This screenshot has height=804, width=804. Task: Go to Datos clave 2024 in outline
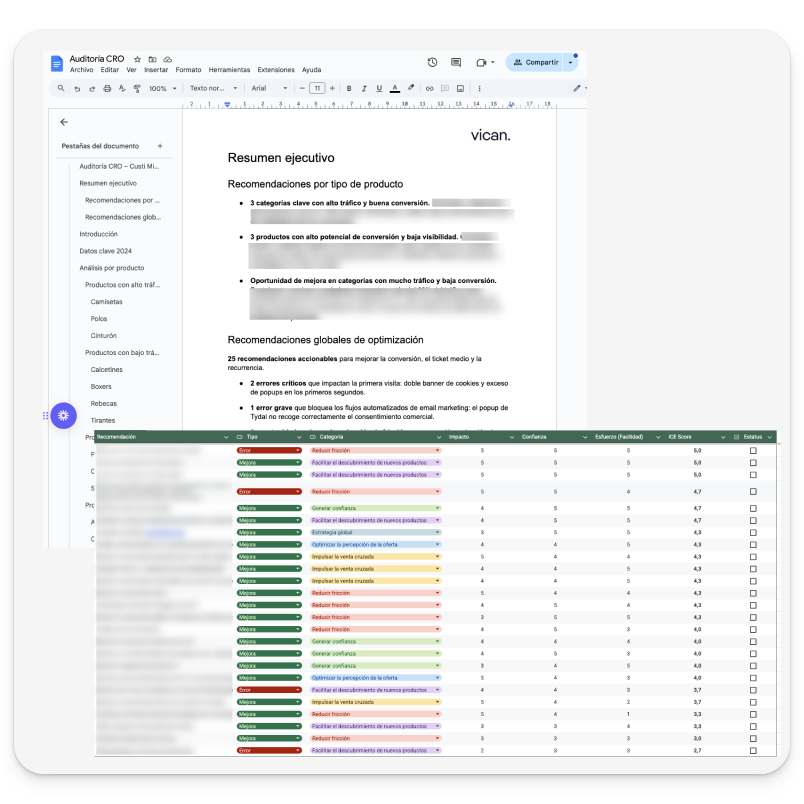point(105,251)
